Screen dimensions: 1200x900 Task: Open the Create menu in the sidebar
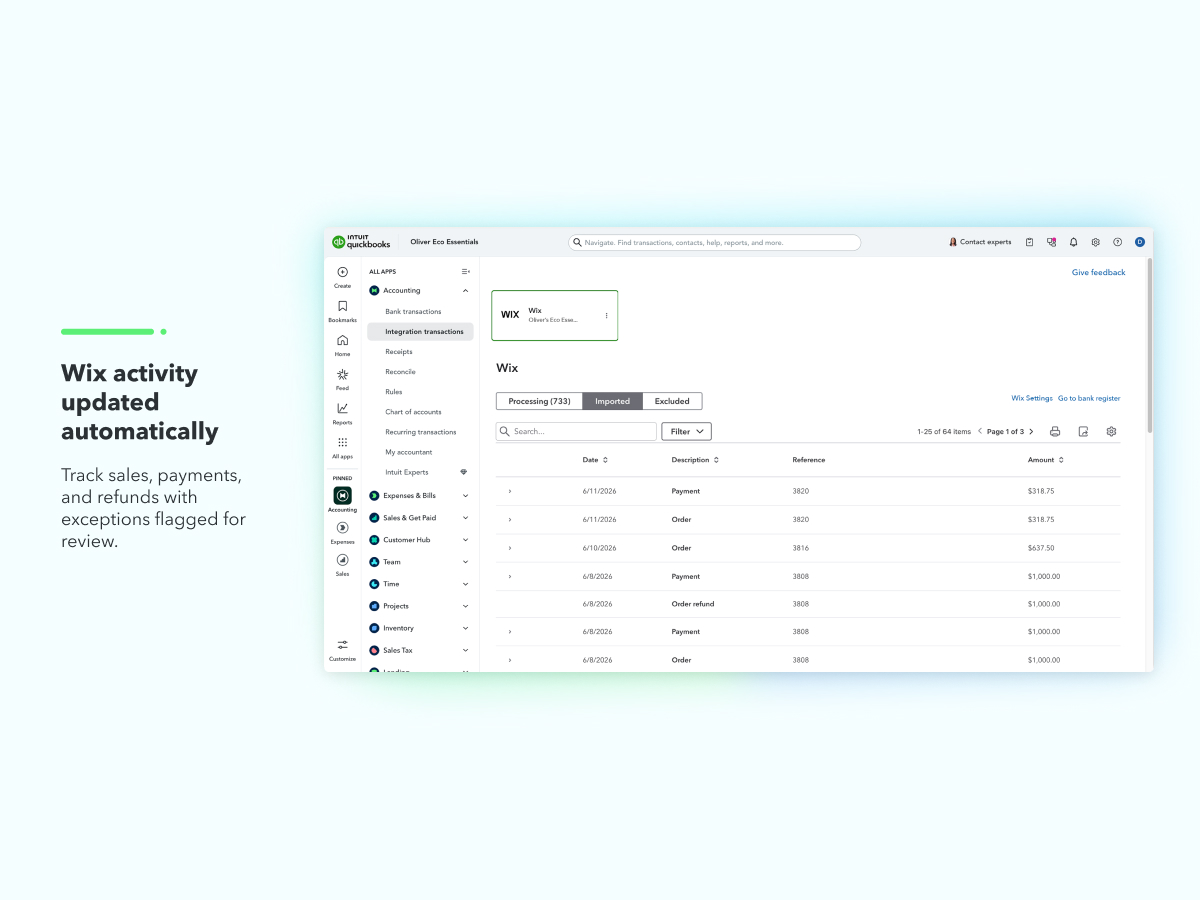[x=343, y=276]
